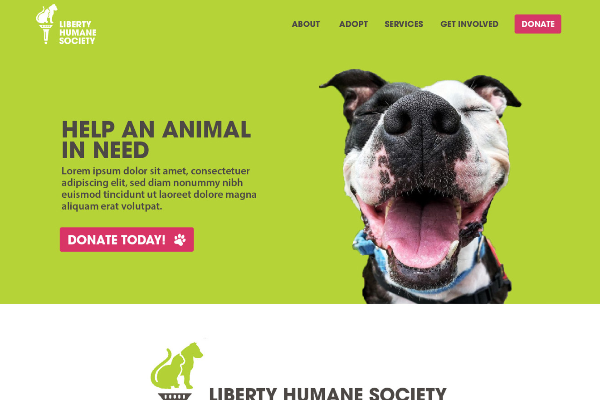Screen dimensions: 600x400
Task: Click the paw print icon on Donate Today
Action: [x=179, y=240]
